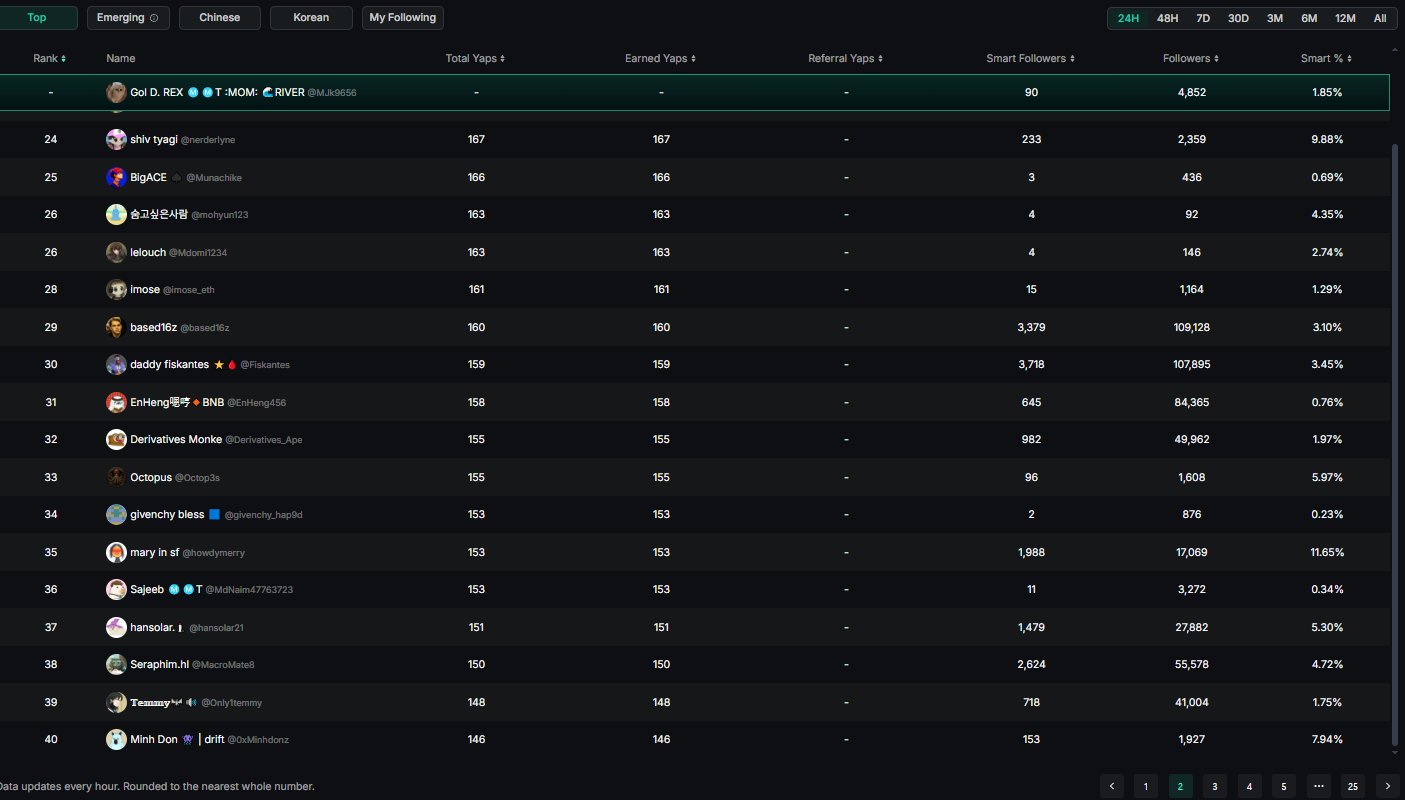Click the @Derivatives_Ape handle
This screenshot has height=800, width=1405.
(264, 440)
